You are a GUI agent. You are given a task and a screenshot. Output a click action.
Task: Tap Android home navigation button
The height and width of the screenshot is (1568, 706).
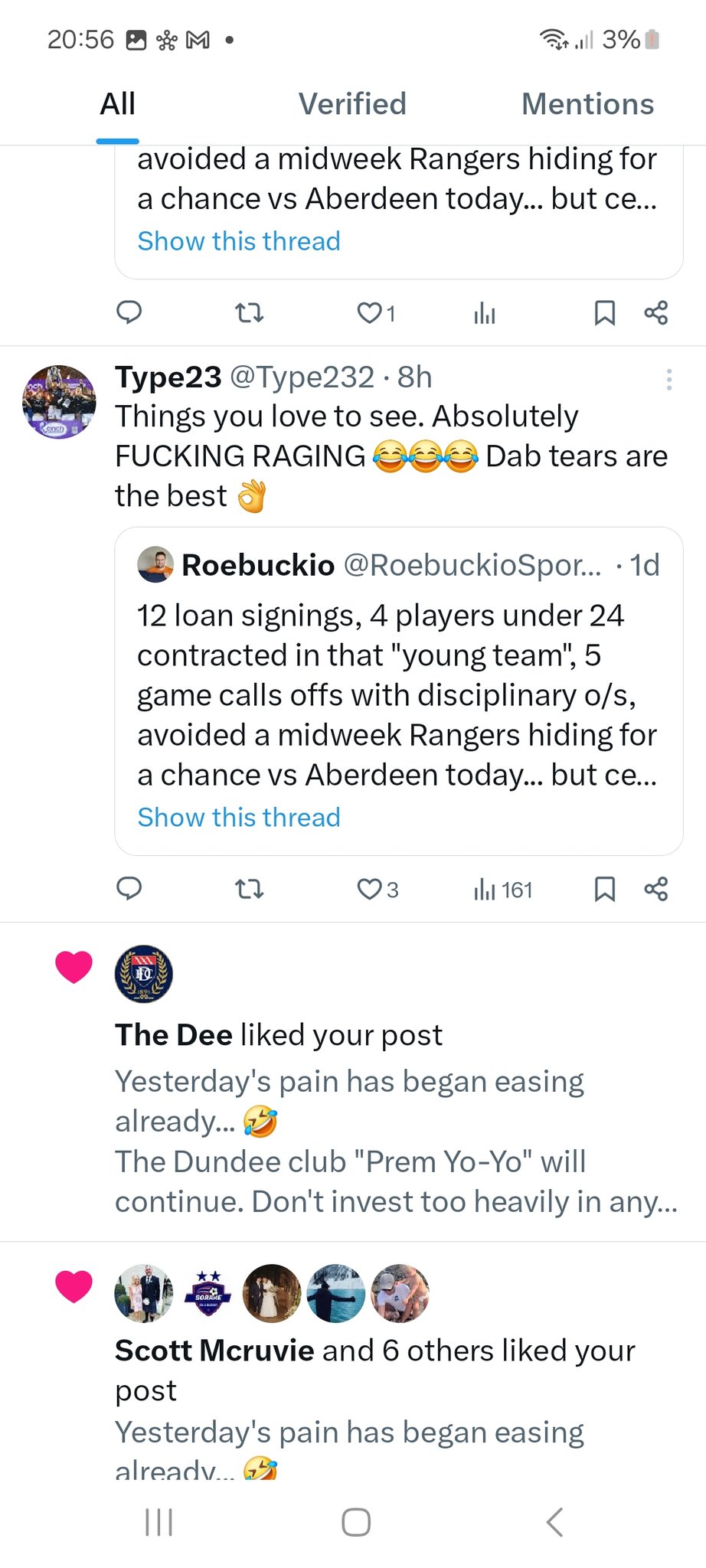tap(356, 1522)
